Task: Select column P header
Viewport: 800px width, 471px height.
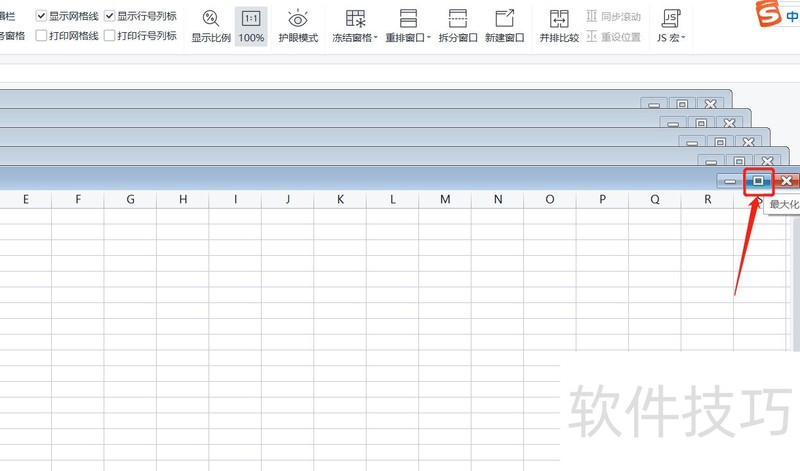Action: 603,200
